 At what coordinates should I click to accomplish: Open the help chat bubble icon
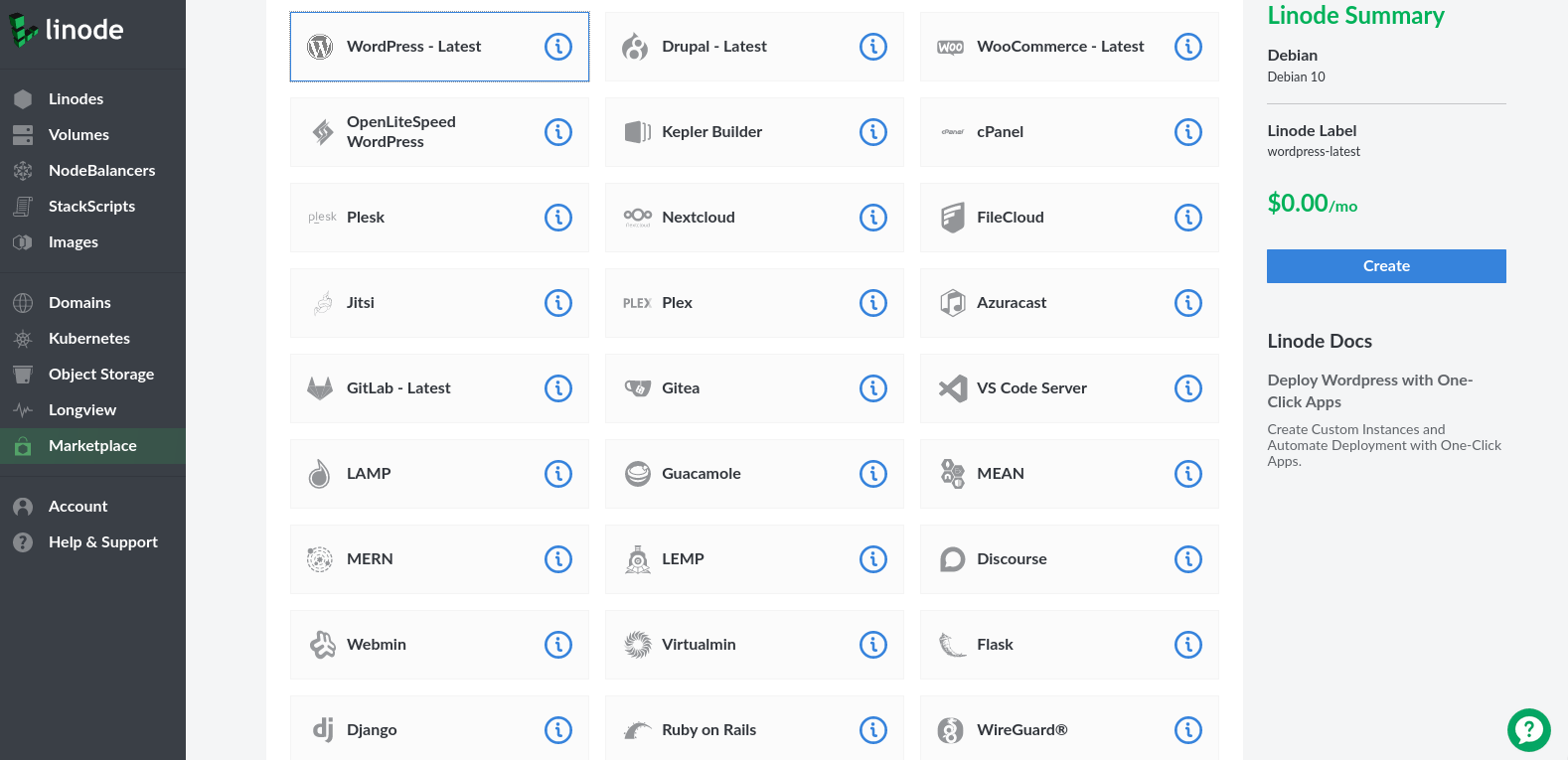1528,730
